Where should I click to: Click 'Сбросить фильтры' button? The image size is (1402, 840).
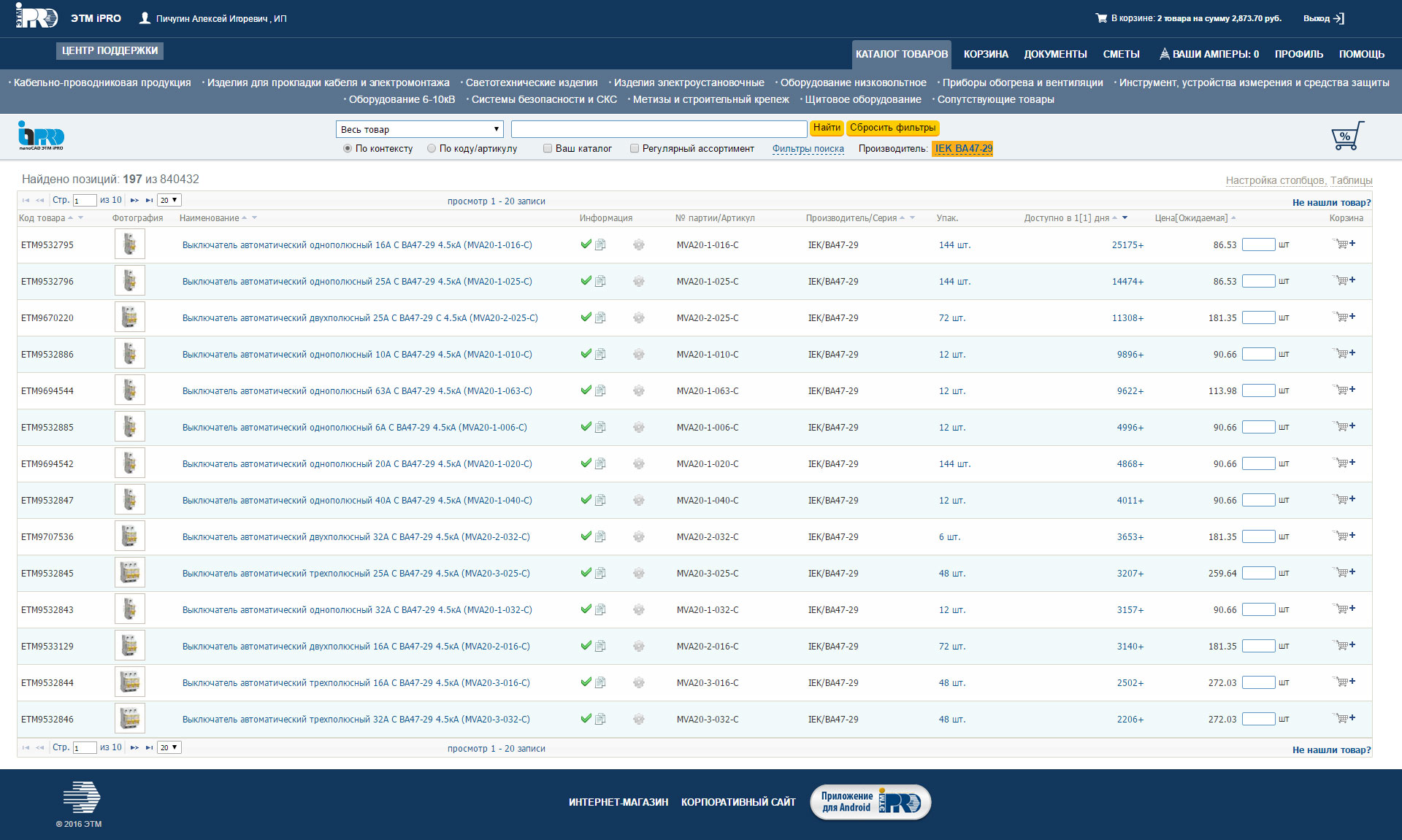point(892,128)
